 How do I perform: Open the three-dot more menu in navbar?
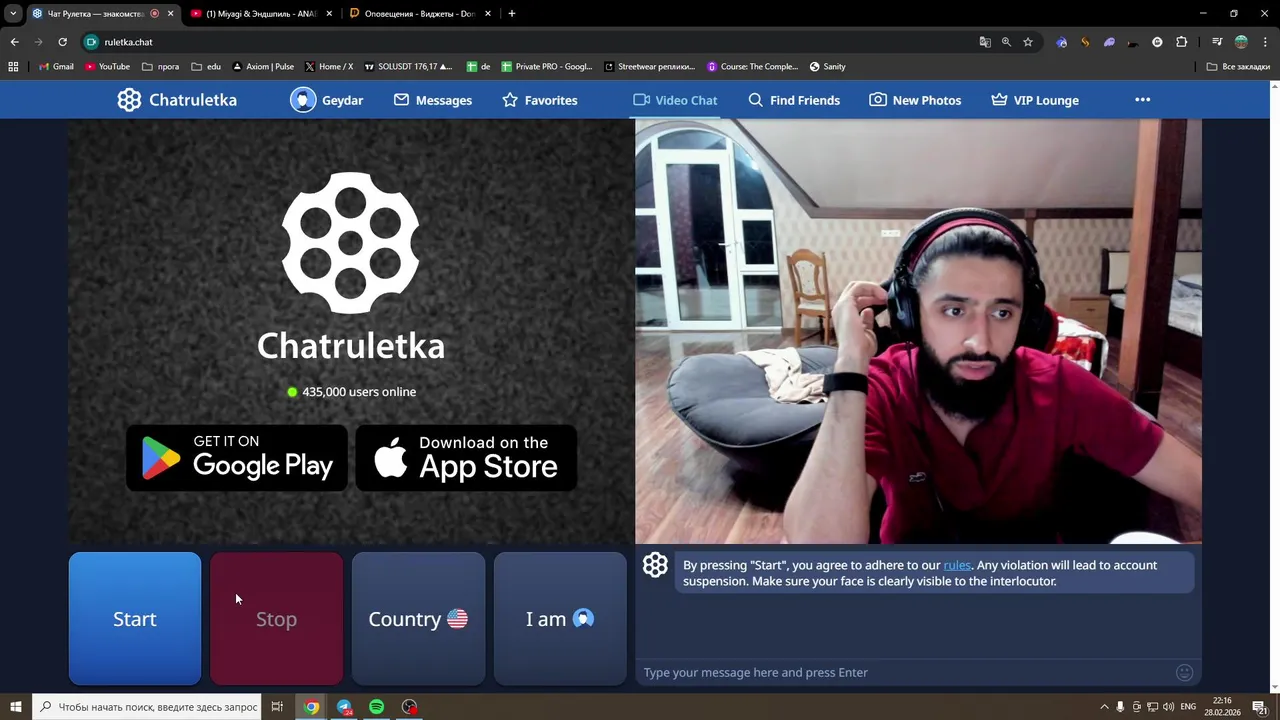click(1143, 100)
